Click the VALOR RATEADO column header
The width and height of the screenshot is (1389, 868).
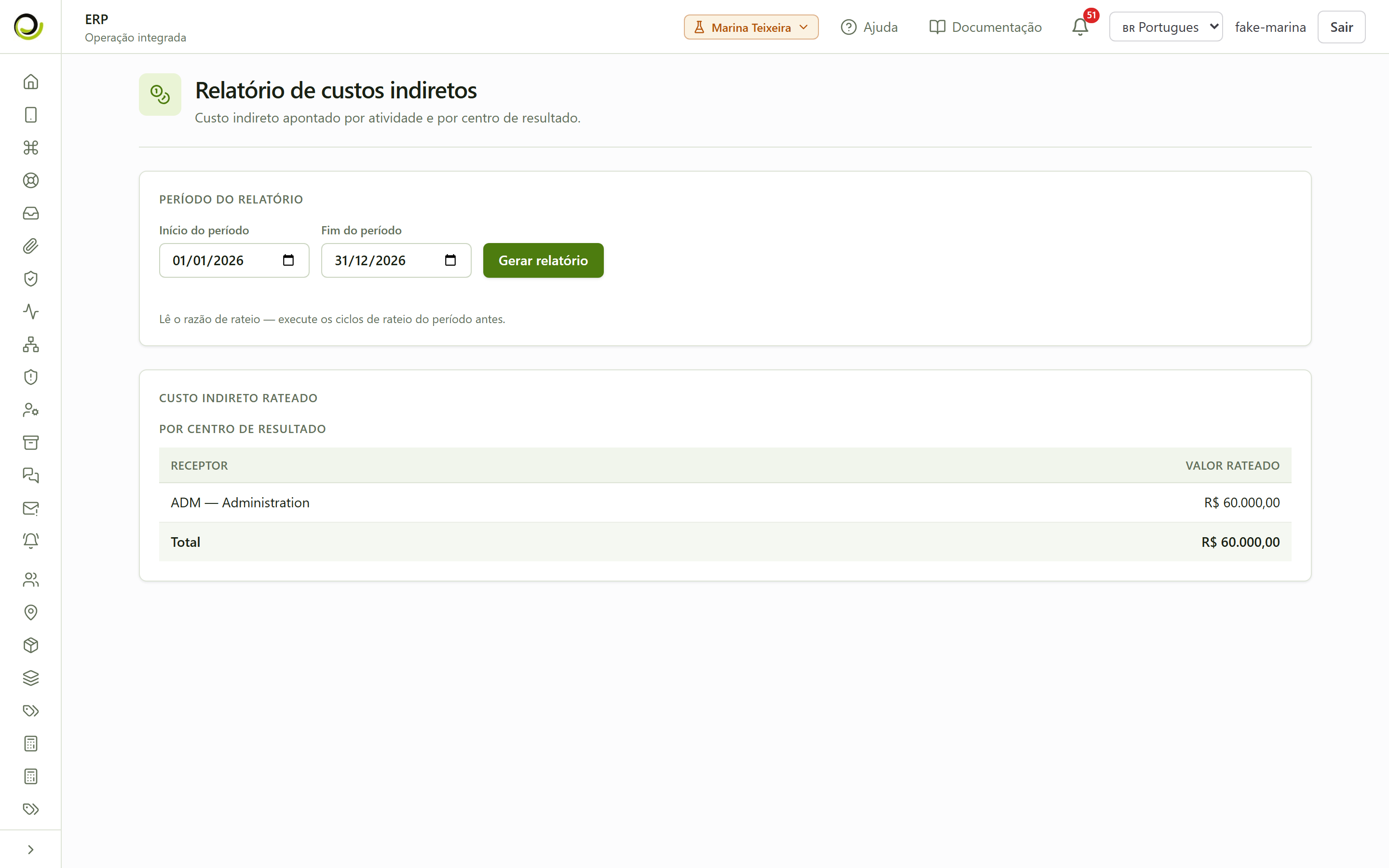click(1232, 465)
